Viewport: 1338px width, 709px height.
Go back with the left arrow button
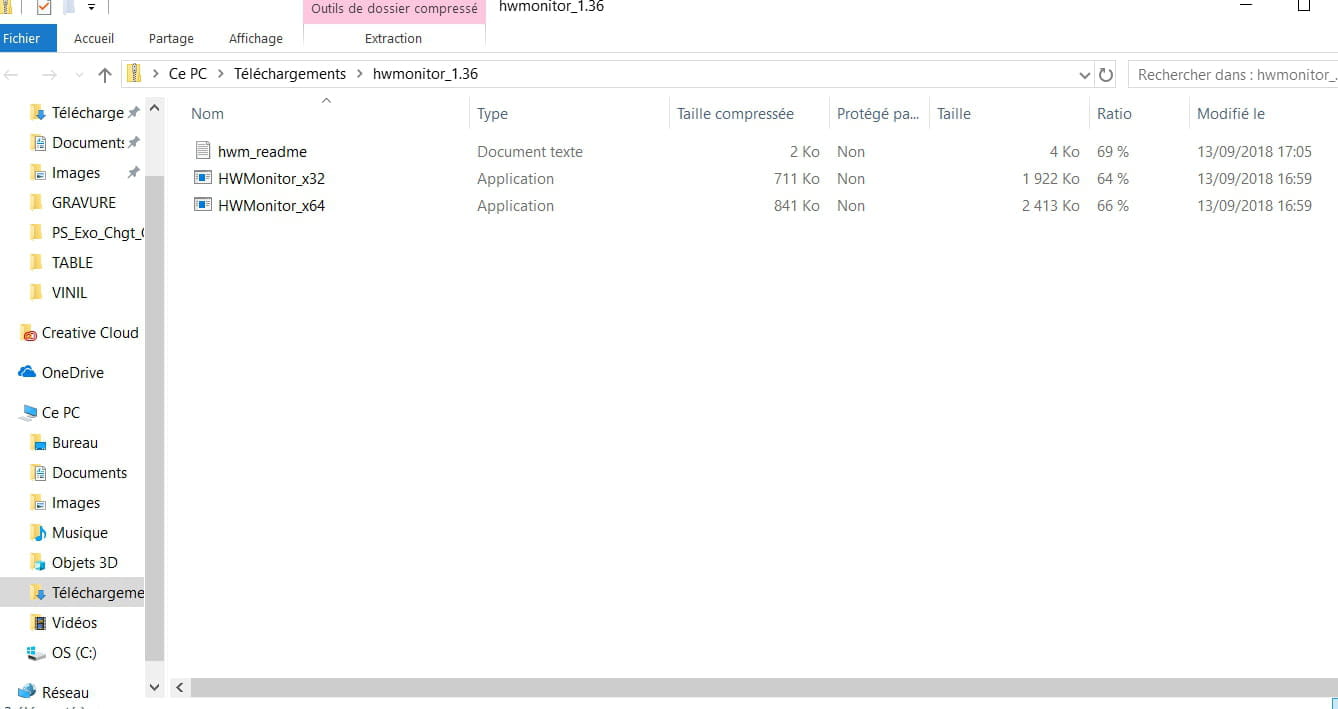13,75
